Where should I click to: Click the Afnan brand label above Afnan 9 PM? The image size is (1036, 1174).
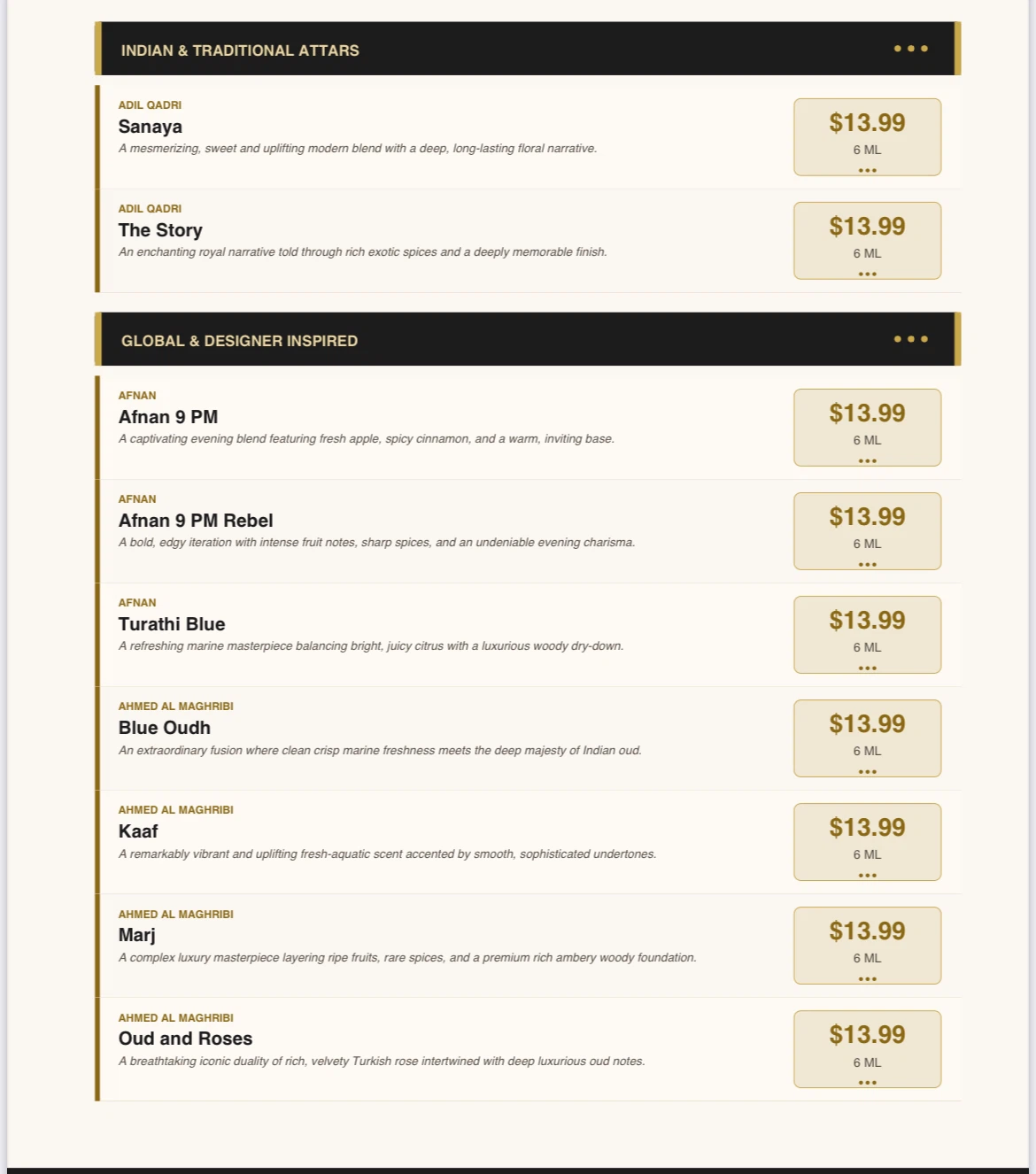point(137,395)
